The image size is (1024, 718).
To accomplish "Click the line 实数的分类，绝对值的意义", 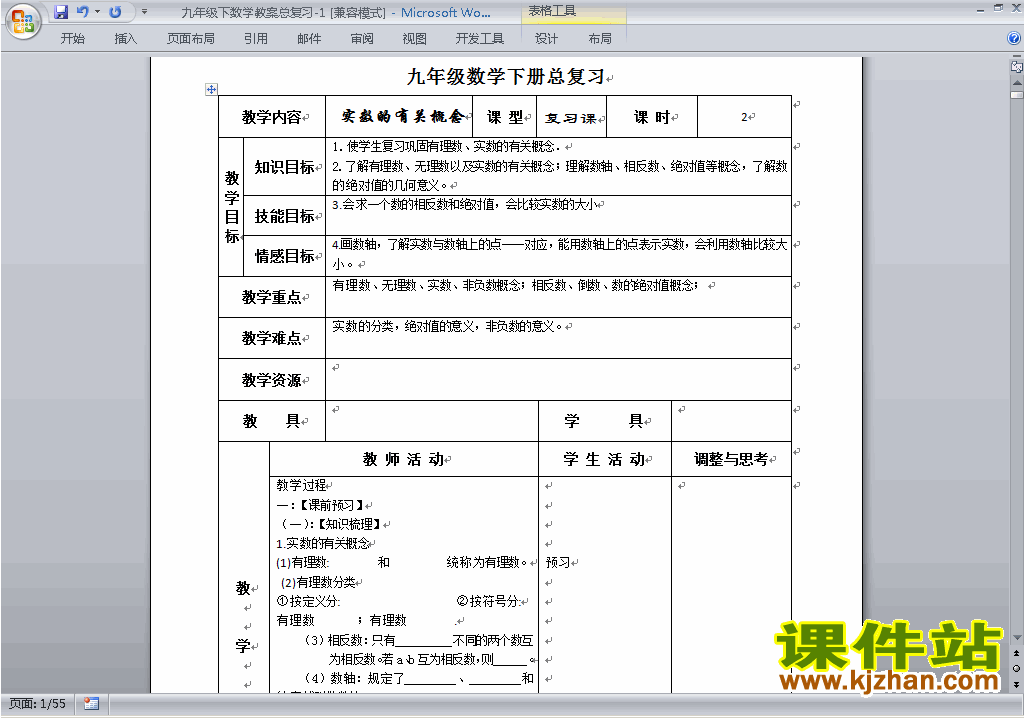I will (x=446, y=326).
